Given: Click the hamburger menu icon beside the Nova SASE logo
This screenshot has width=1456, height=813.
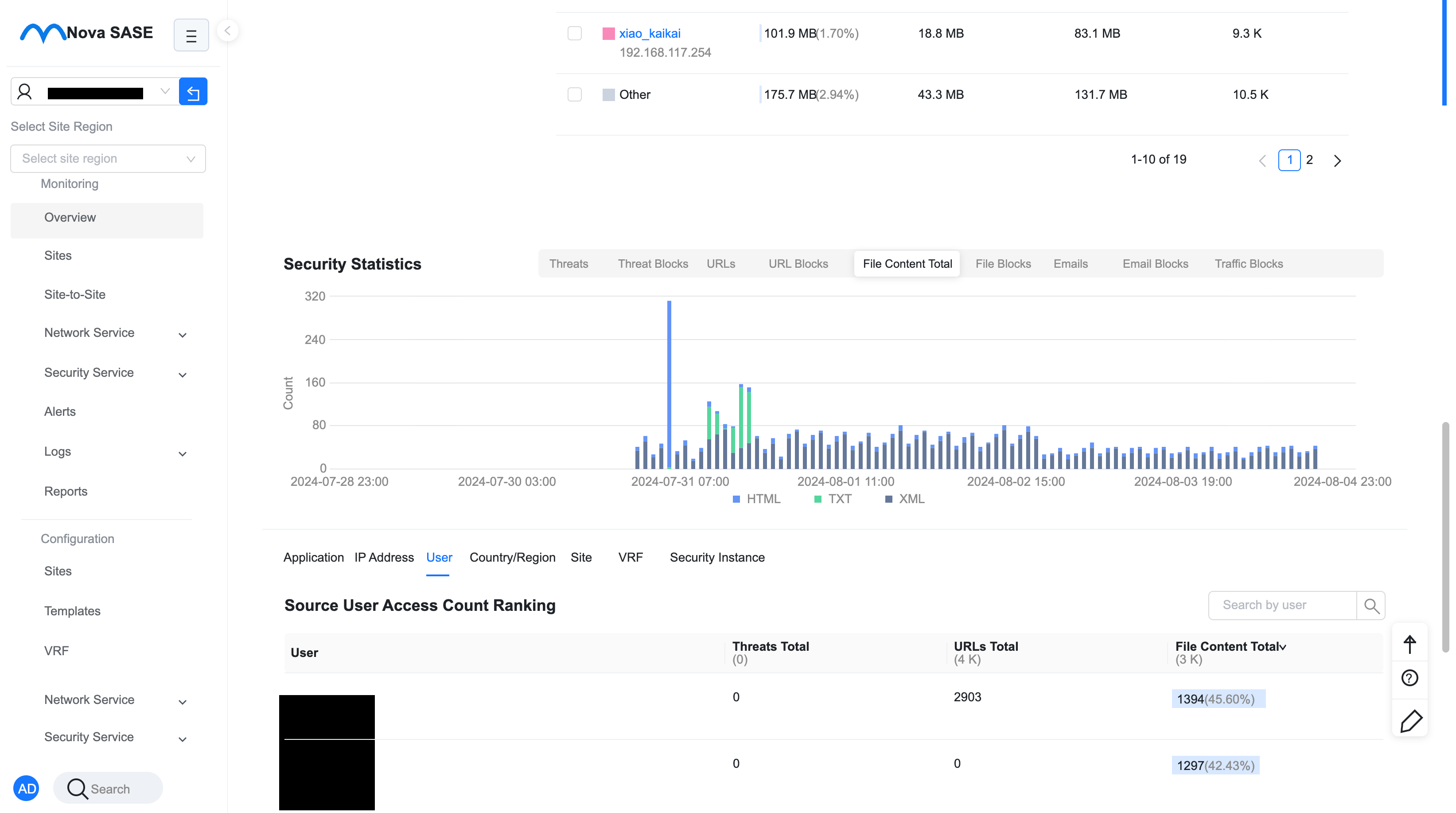Looking at the screenshot, I should point(191,35).
